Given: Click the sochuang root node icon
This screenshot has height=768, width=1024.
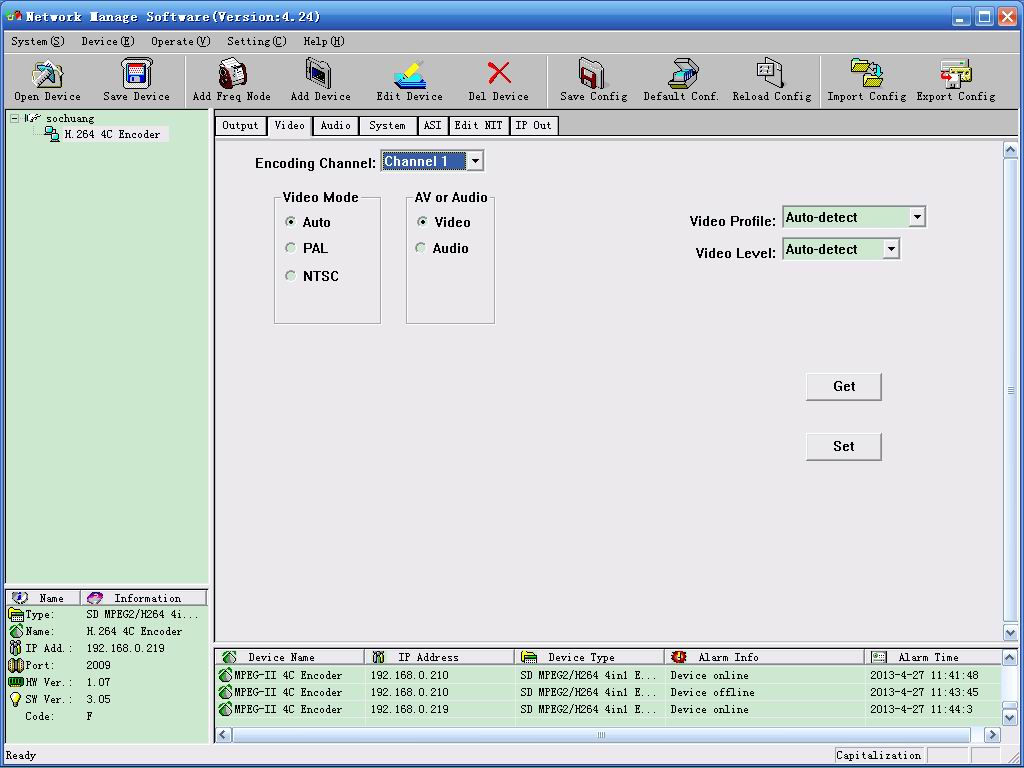Looking at the screenshot, I should (32, 118).
